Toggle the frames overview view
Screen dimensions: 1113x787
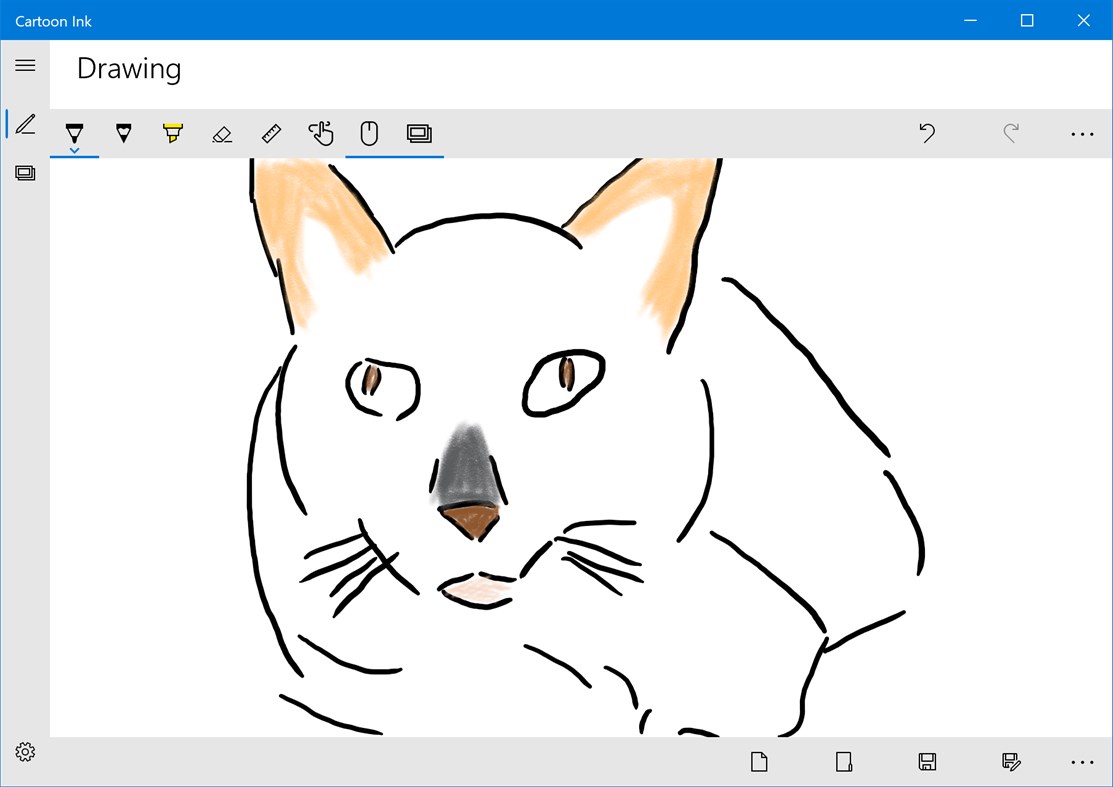point(419,132)
